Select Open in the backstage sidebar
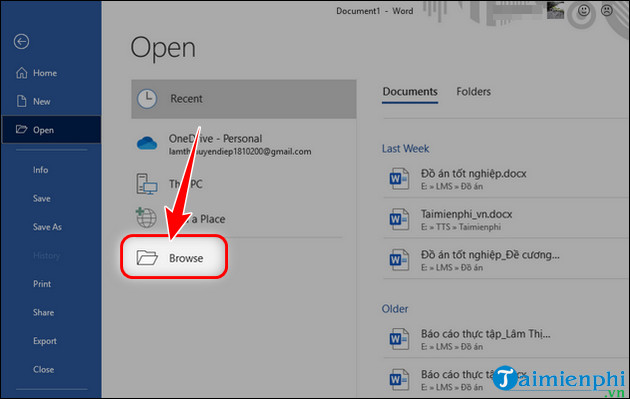Image resolution: width=630 pixels, height=399 pixels. pos(51,129)
